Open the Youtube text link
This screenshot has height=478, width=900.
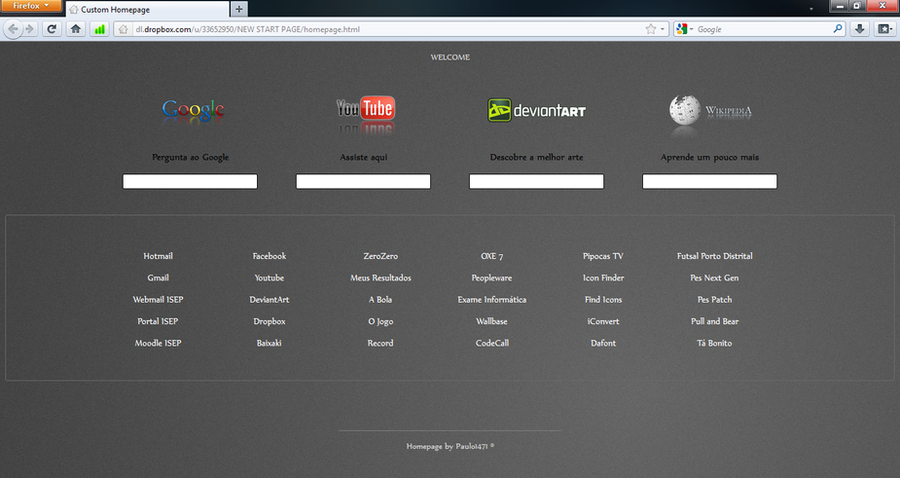coord(269,278)
